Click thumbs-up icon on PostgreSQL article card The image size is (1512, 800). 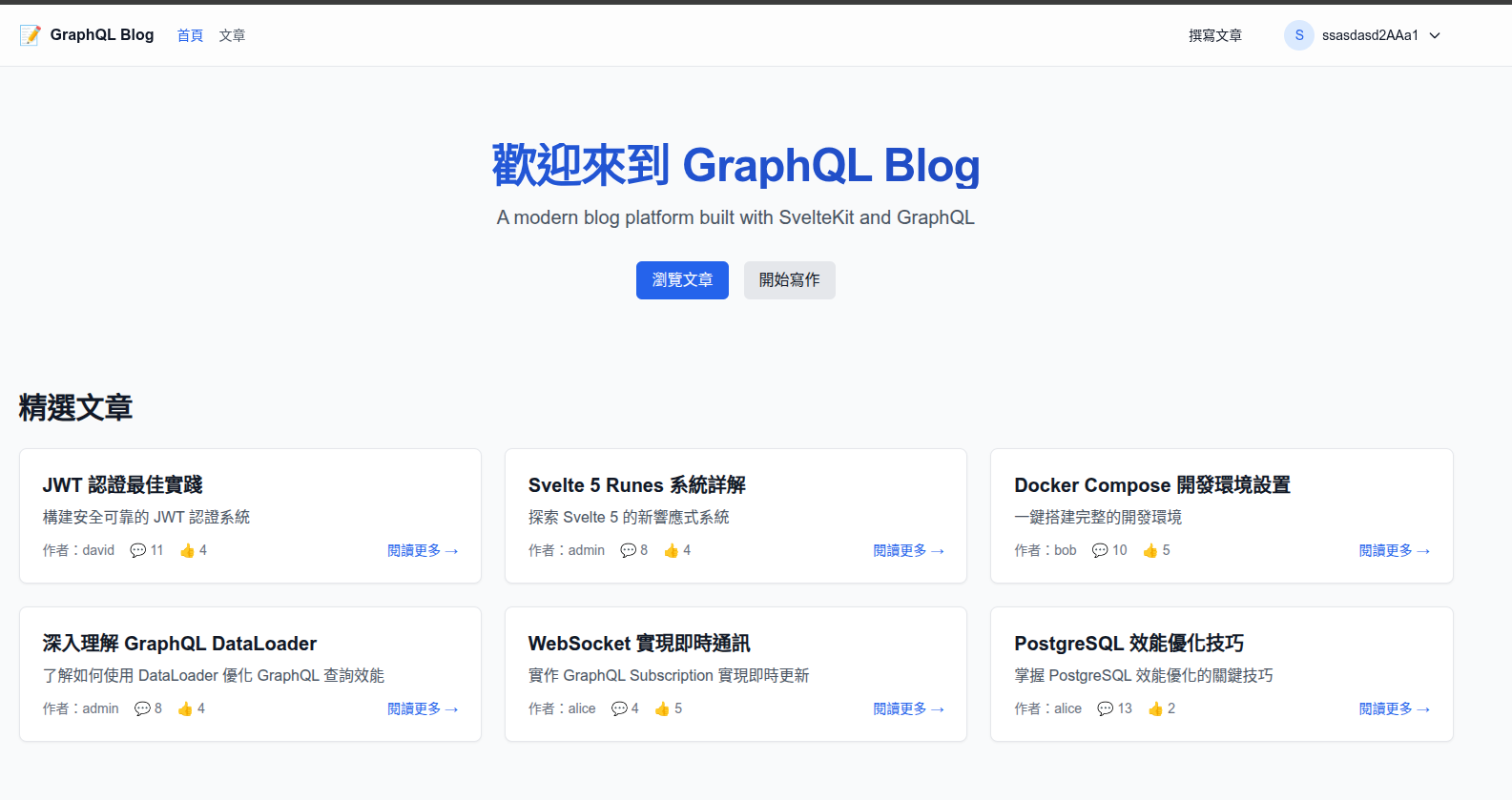1155,708
